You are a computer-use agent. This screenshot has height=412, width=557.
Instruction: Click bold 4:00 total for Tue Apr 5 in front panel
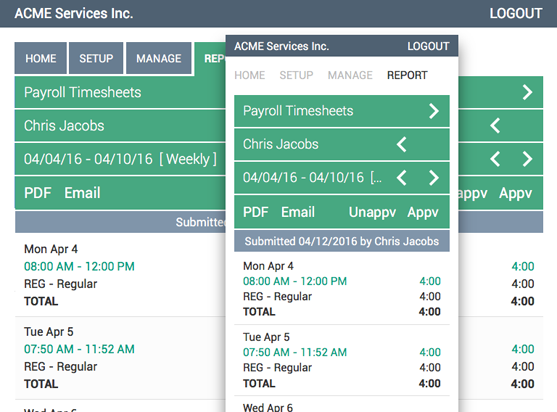tap(429, 384)
